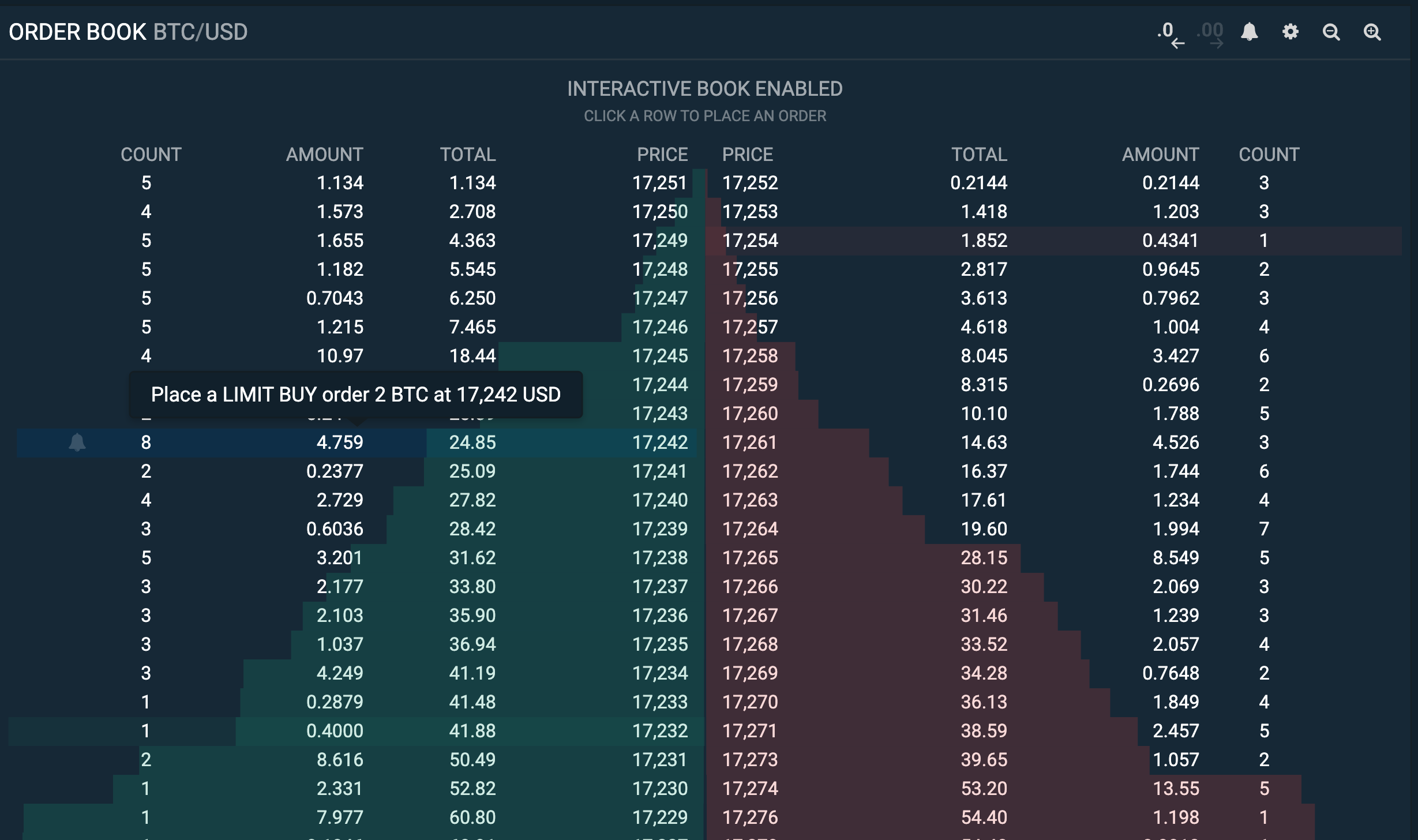The image size is (1418, 840).
Task: Click bid price 17,249
Action: [659, 241]
